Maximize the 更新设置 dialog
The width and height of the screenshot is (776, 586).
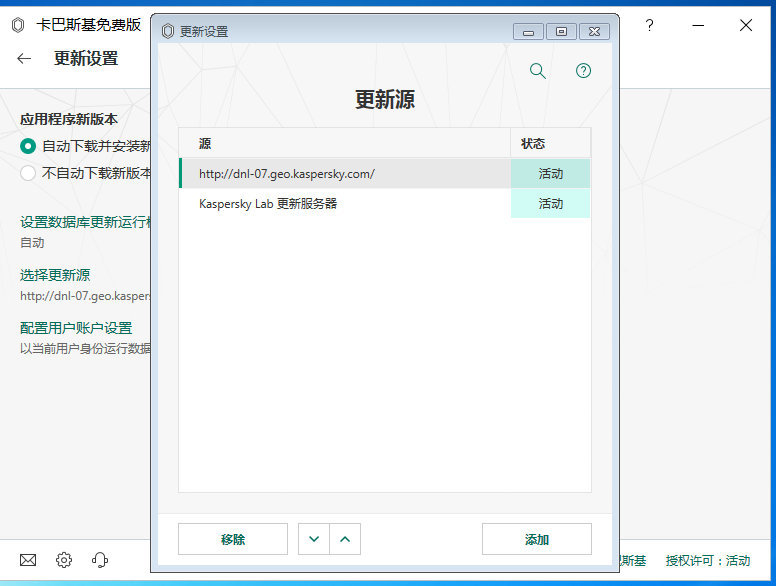(x=561, y=32)
